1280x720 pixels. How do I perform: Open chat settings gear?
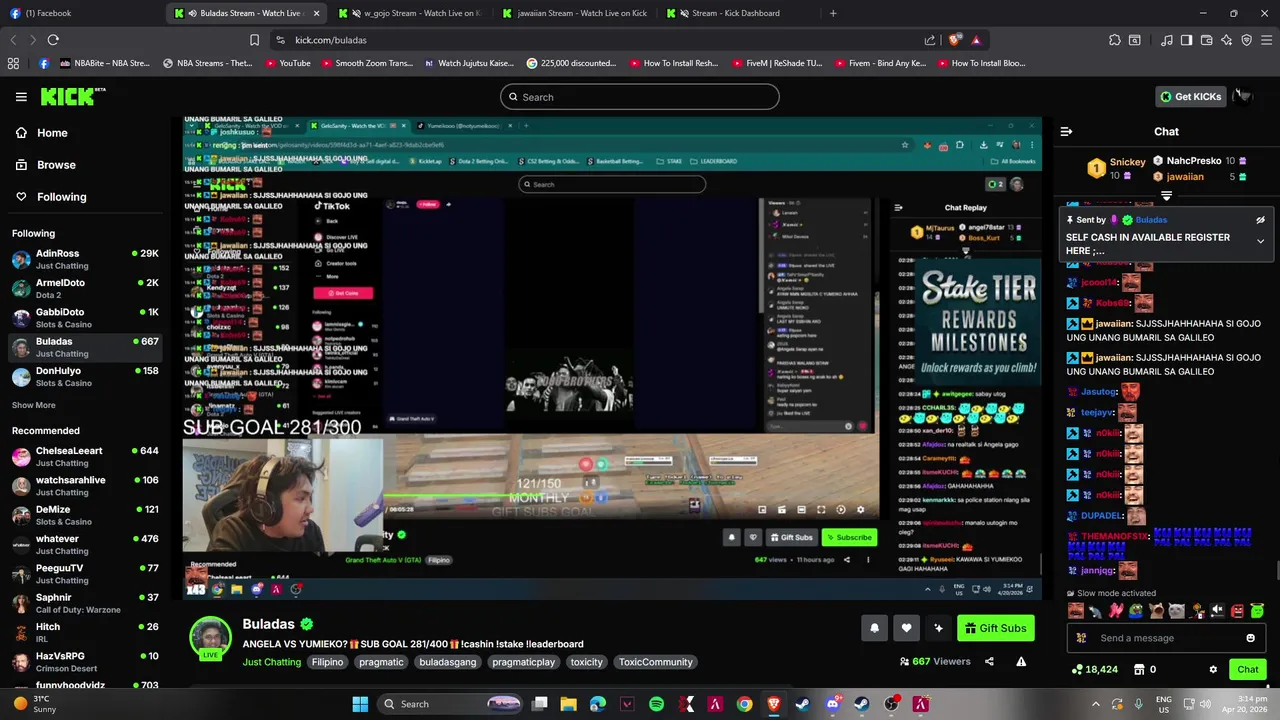pos(1213,669)
